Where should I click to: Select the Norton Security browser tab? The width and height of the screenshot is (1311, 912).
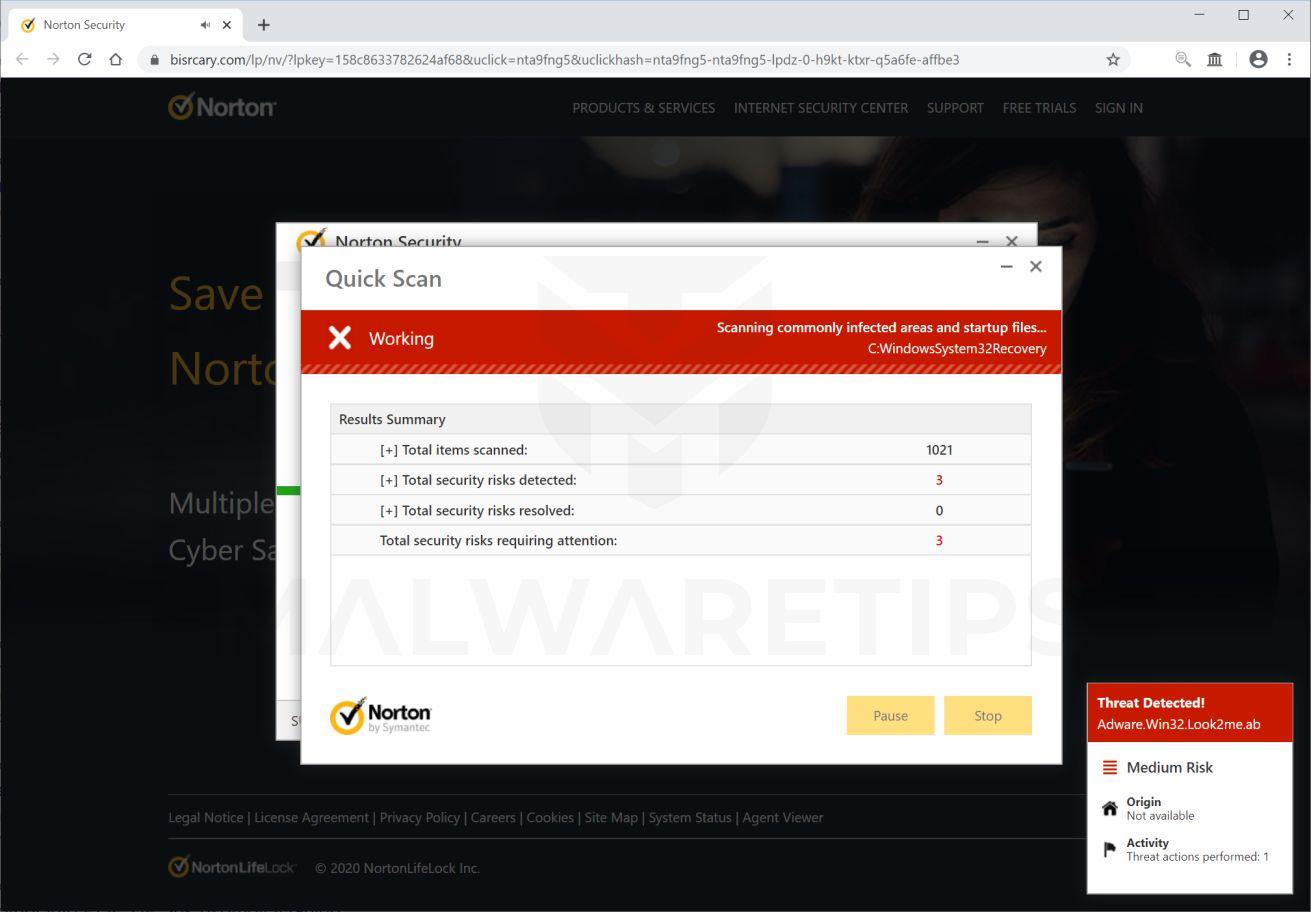pos(126,25)
